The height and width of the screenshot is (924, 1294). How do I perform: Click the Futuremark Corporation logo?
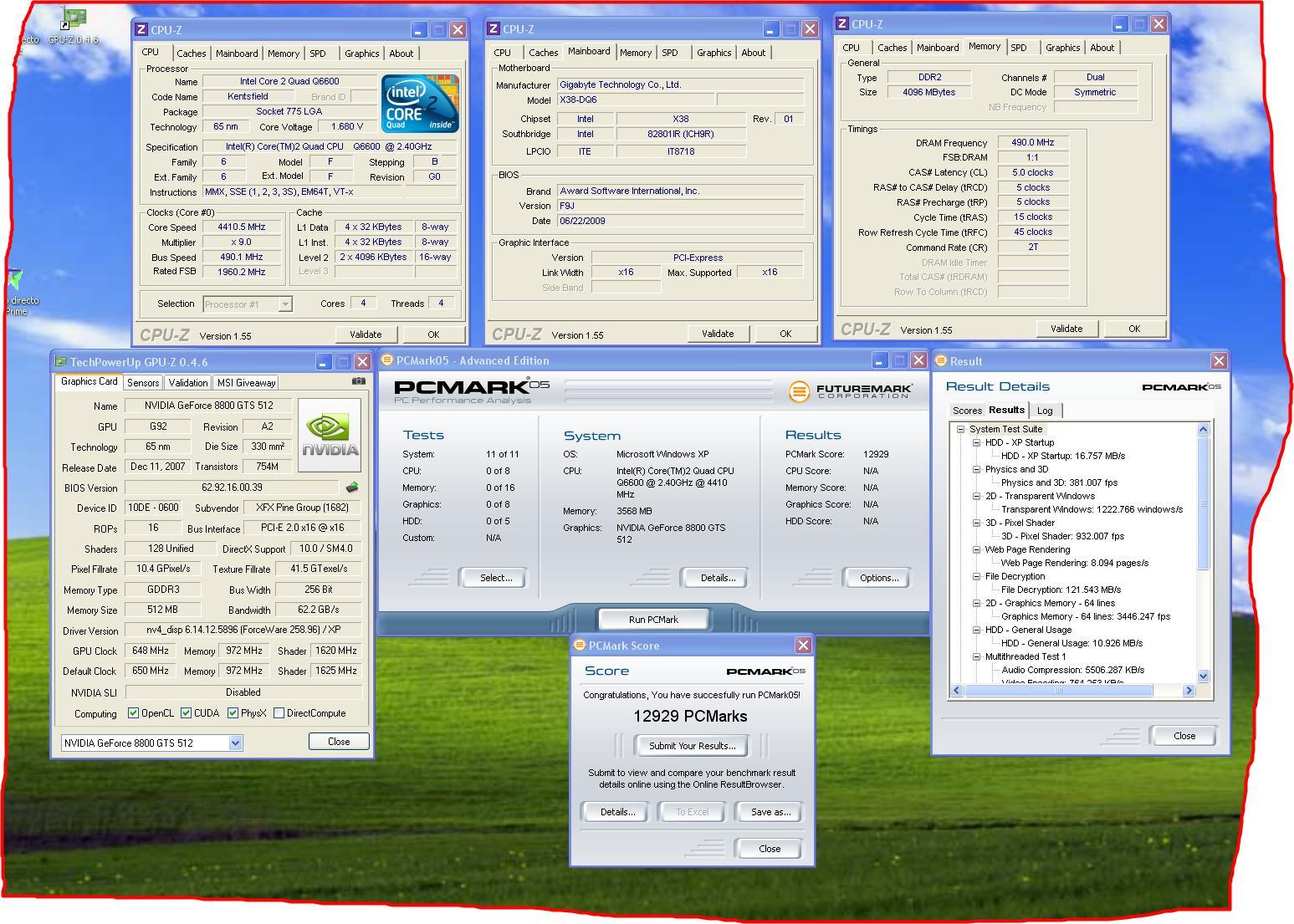tap(850, 391)
